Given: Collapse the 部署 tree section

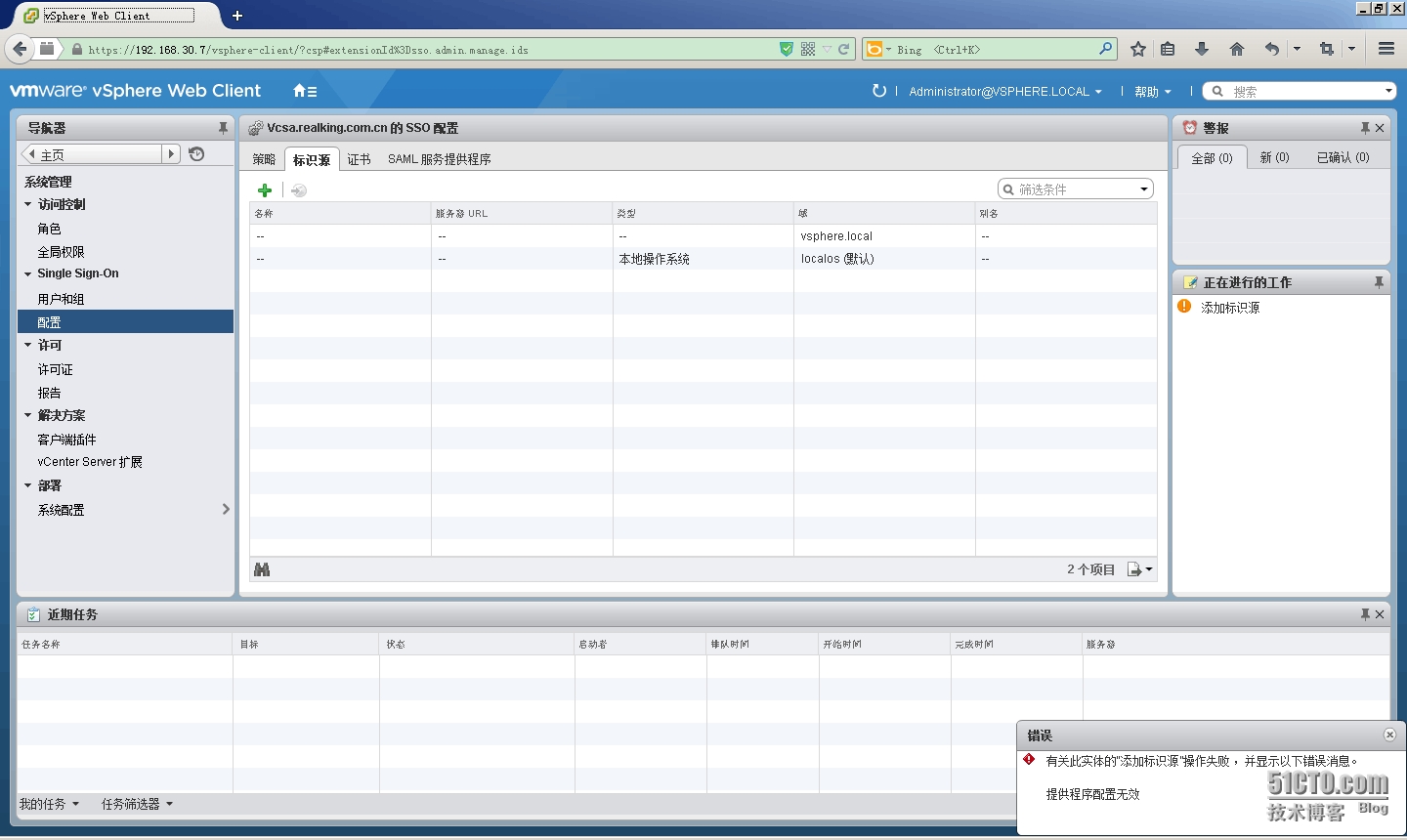Looking at the screenshot, I should (27, 485).
